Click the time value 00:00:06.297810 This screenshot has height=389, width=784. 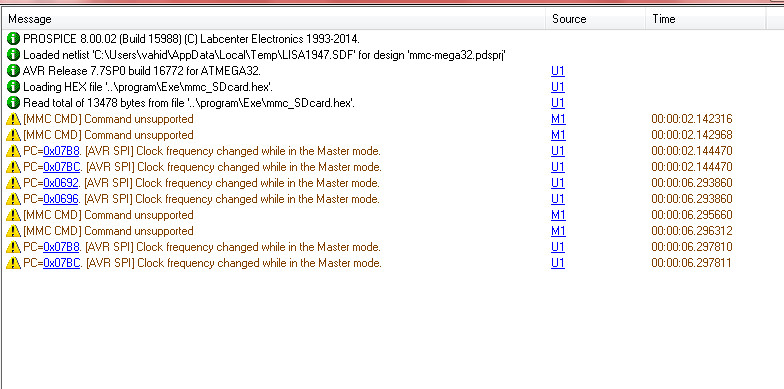(692, 247)
